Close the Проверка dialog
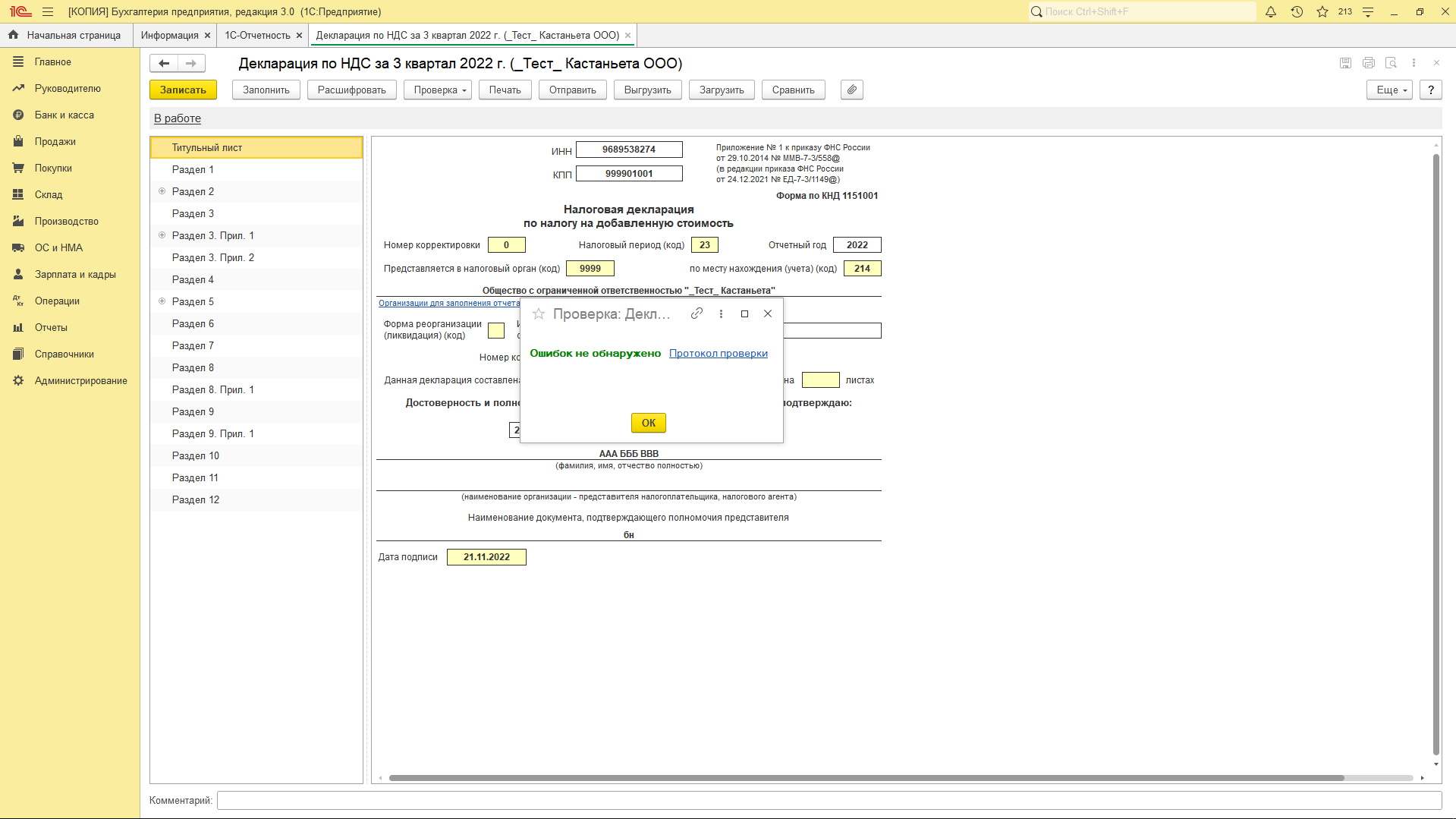Screen dimensions: 1456x819 click(768, 313)
